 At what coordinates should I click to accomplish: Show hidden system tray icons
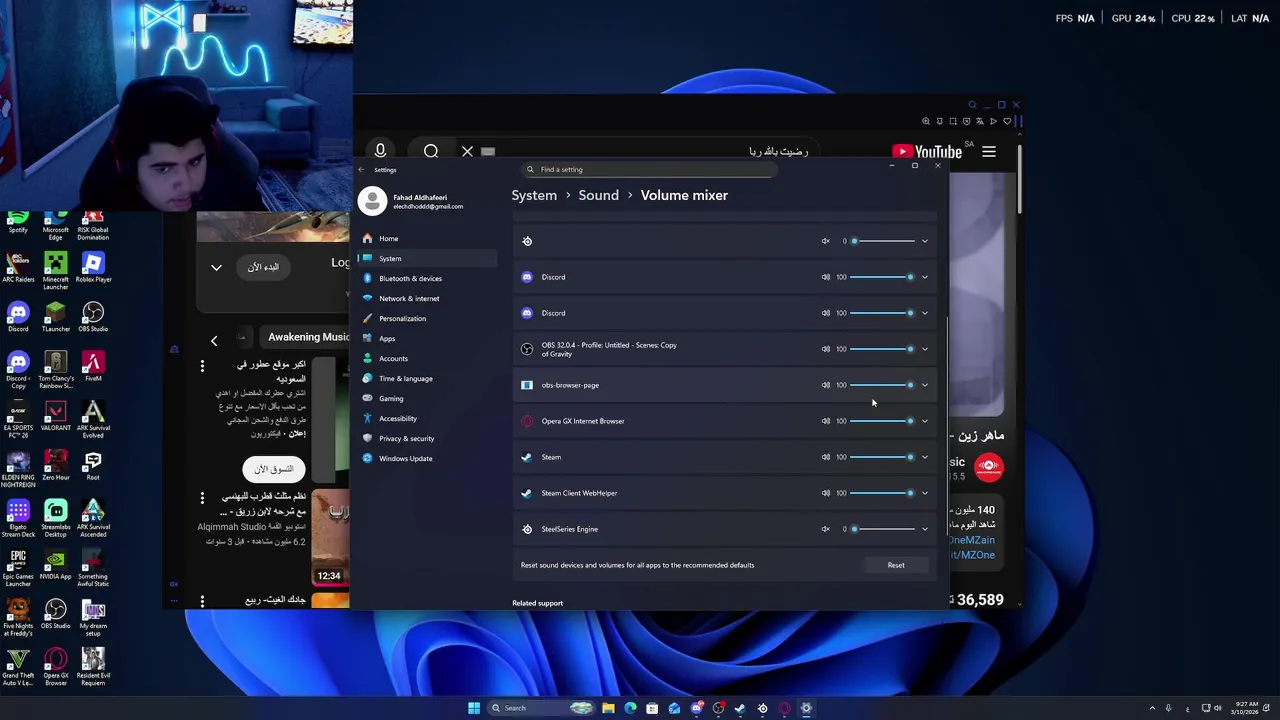pyautogui.click(x=1151, y=708)
